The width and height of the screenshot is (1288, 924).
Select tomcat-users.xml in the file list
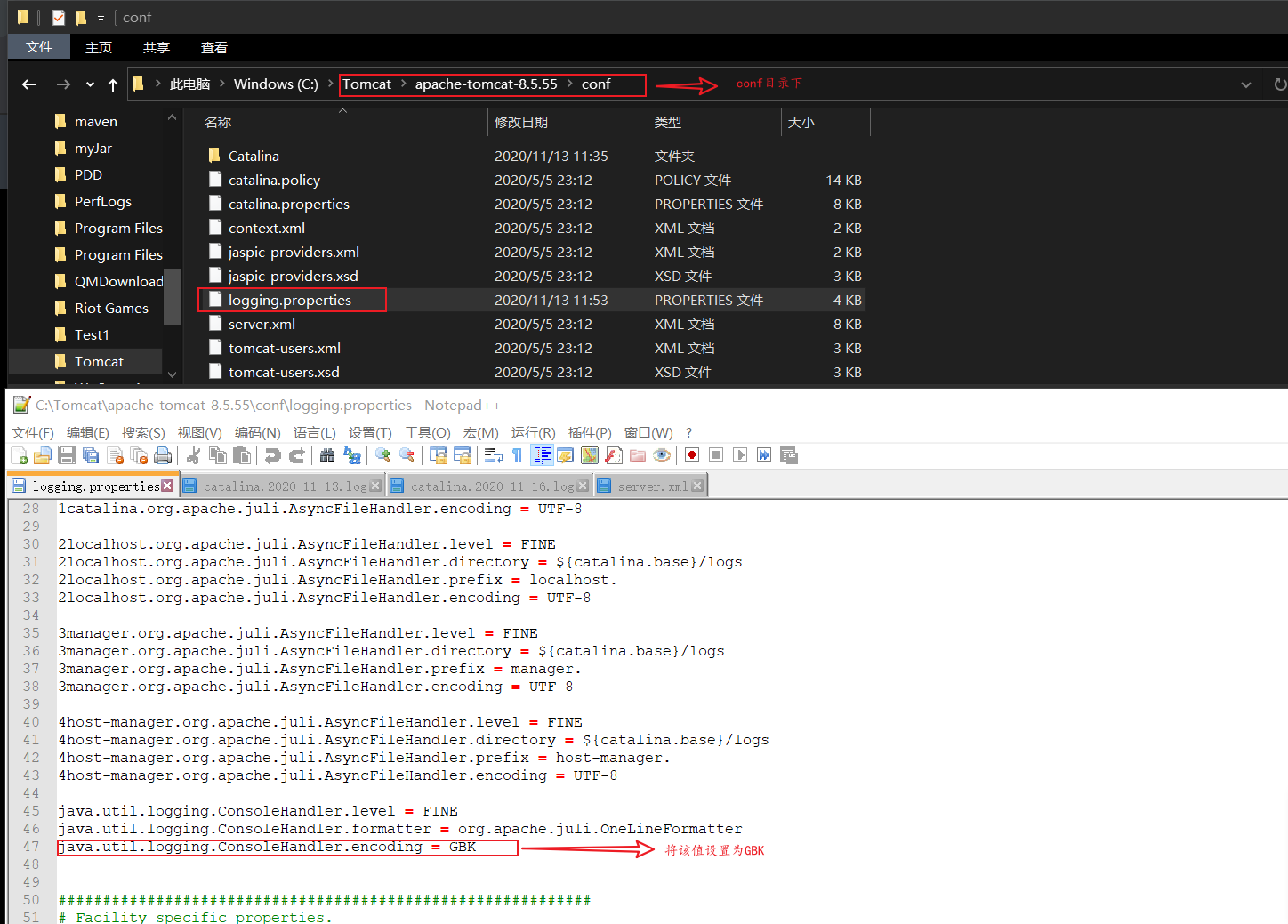click(x=285, y=348)
